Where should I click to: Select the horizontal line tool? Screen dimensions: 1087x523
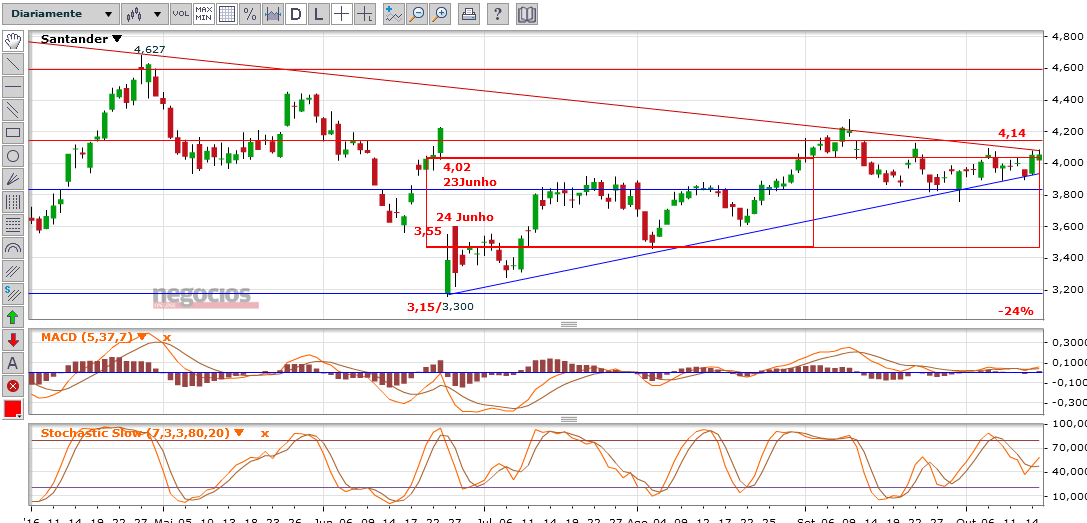point(13,86)
